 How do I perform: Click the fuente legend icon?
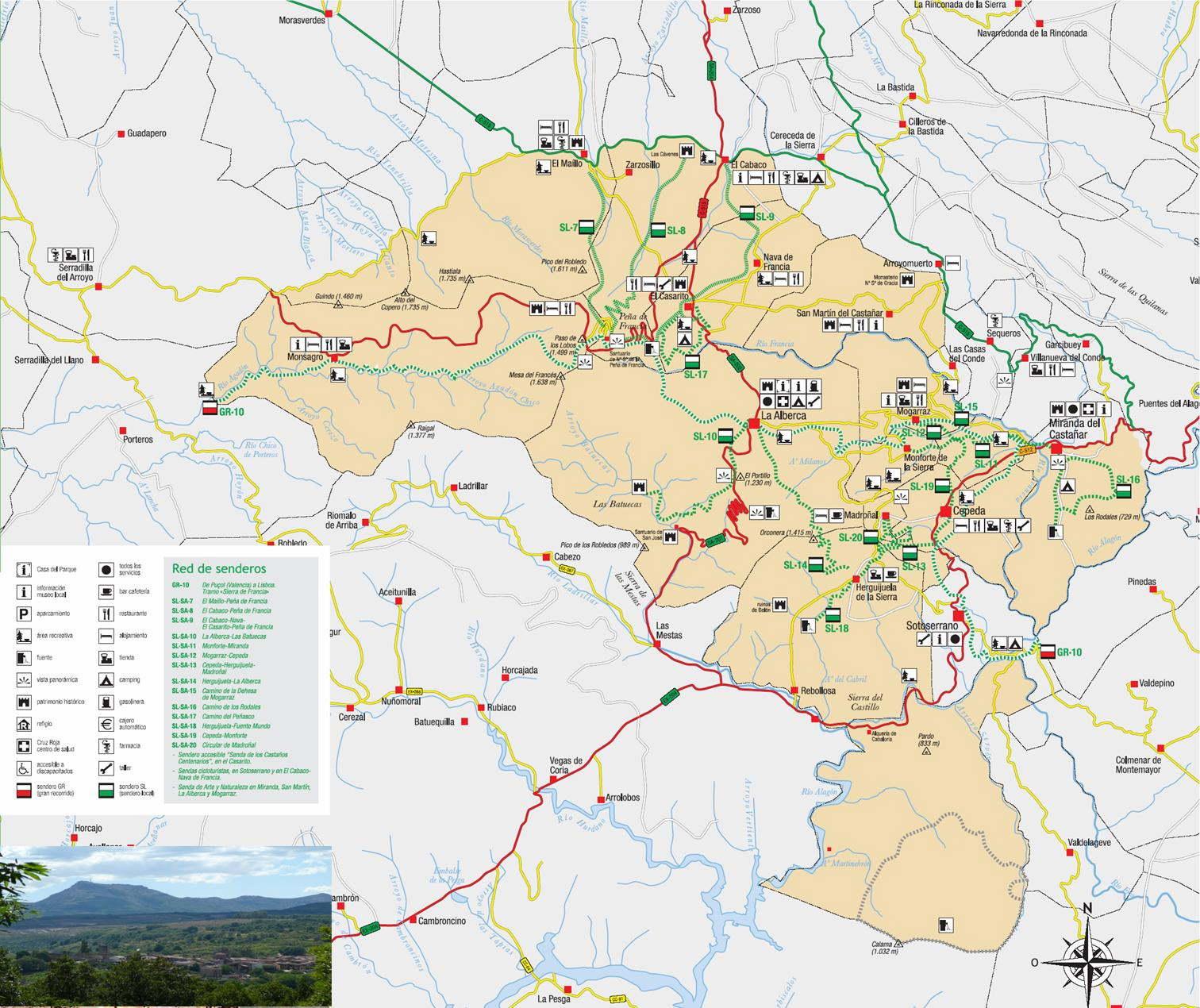[x=22, y=656]
